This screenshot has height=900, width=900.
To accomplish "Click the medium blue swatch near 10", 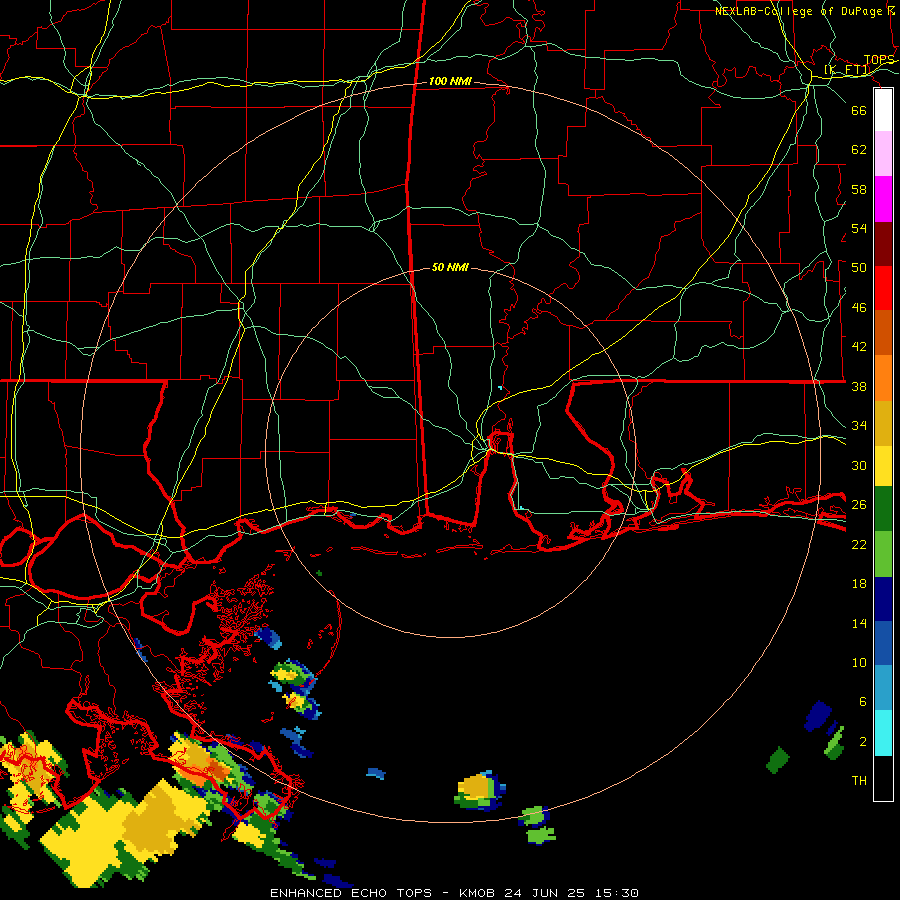I will [x=883, y=643].
